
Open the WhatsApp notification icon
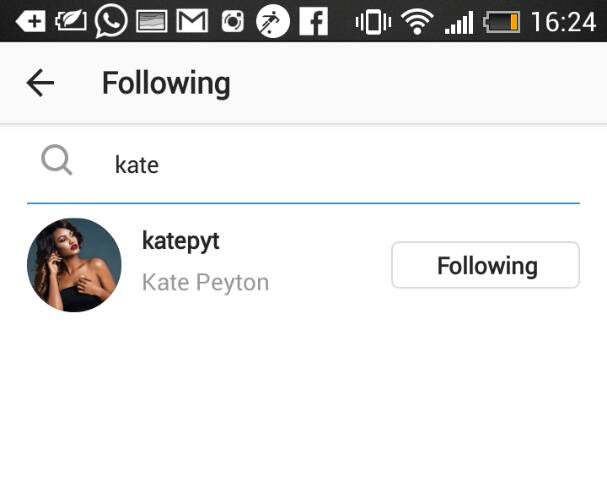click(x=111, y=21)
